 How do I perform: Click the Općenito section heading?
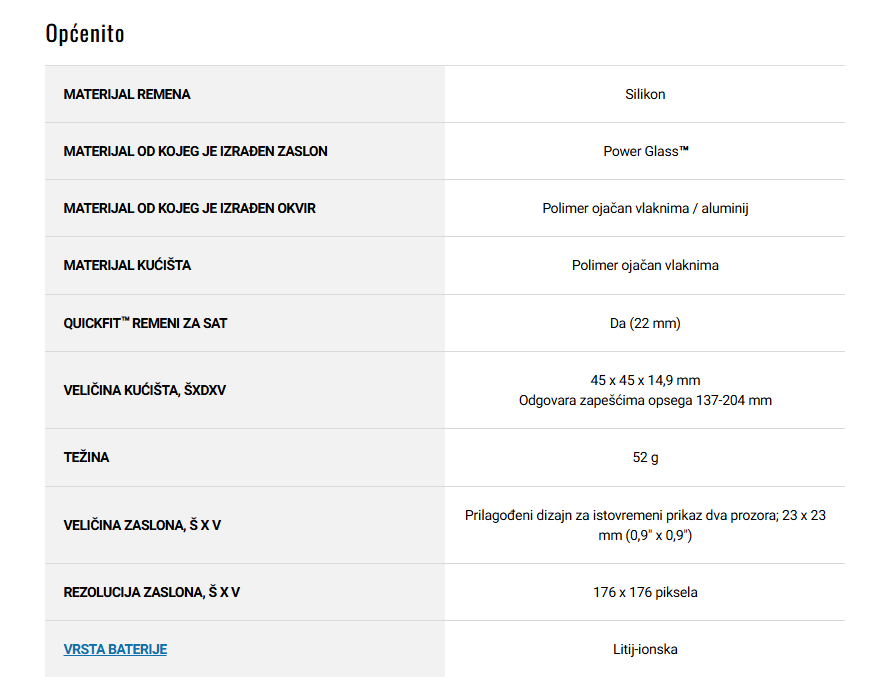point(85,33)
